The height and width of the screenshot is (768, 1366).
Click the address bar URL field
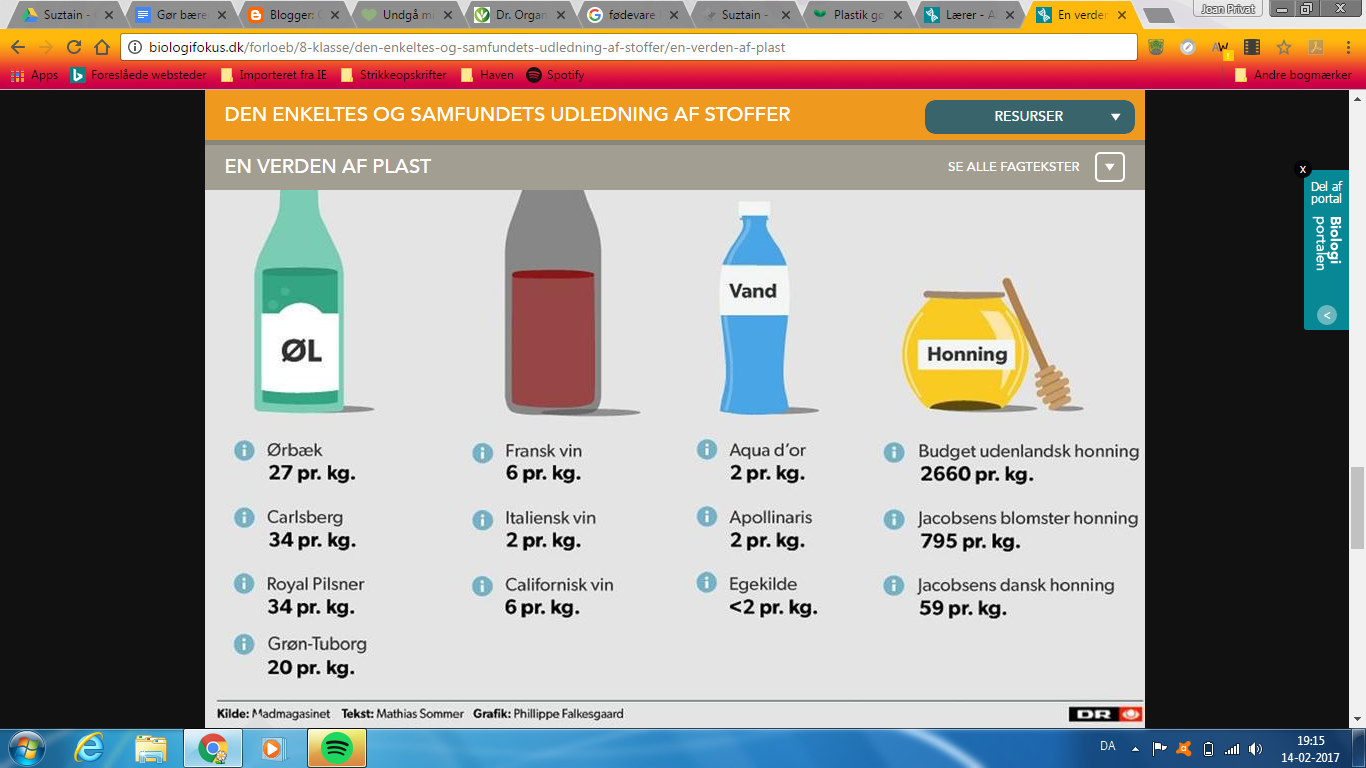point(628,47)
